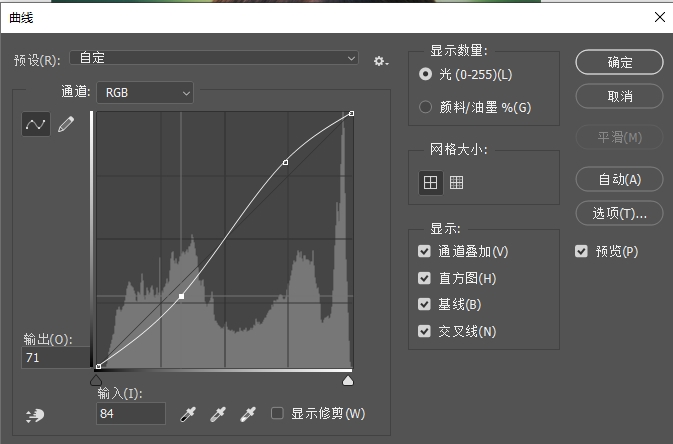The image size is (673, 444).
Task: Open the 通道 RGB channel dropdown
Action: [145, 92]
